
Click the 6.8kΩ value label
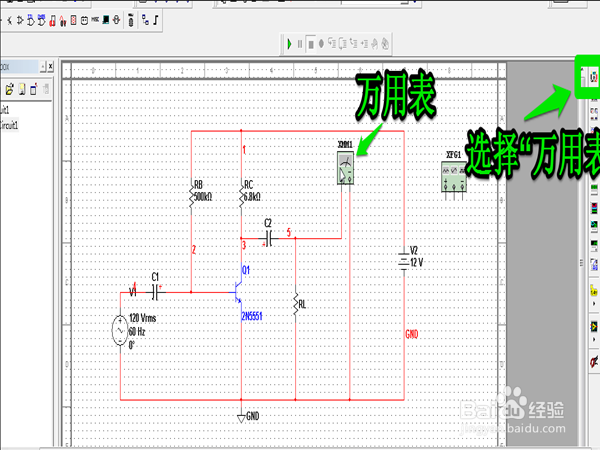[253, 197]
